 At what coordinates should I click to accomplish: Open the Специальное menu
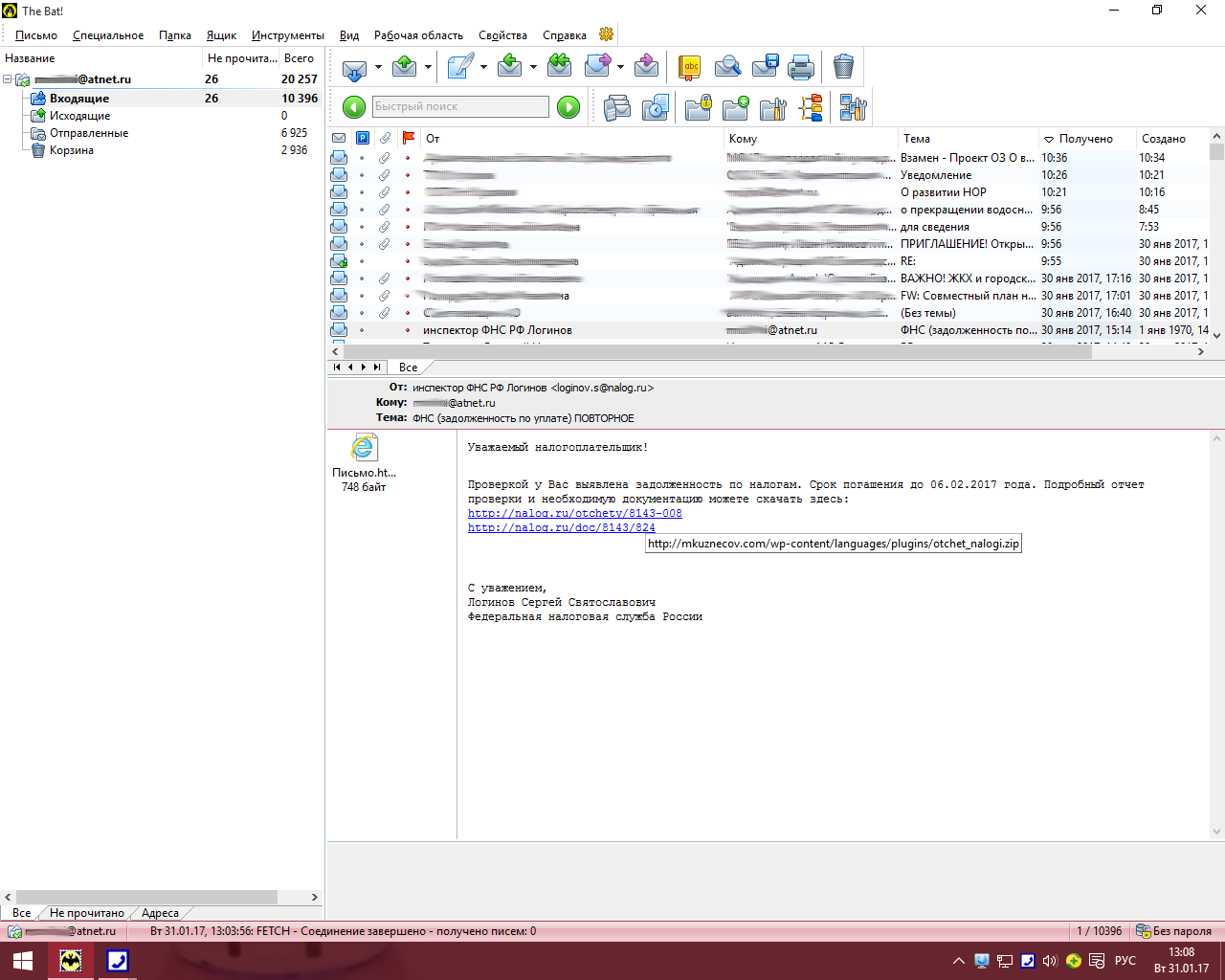point(108,35)
